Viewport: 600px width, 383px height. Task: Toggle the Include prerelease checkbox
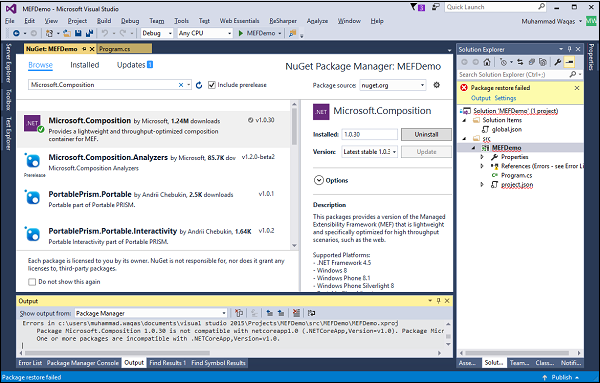[x=212, y=85]
